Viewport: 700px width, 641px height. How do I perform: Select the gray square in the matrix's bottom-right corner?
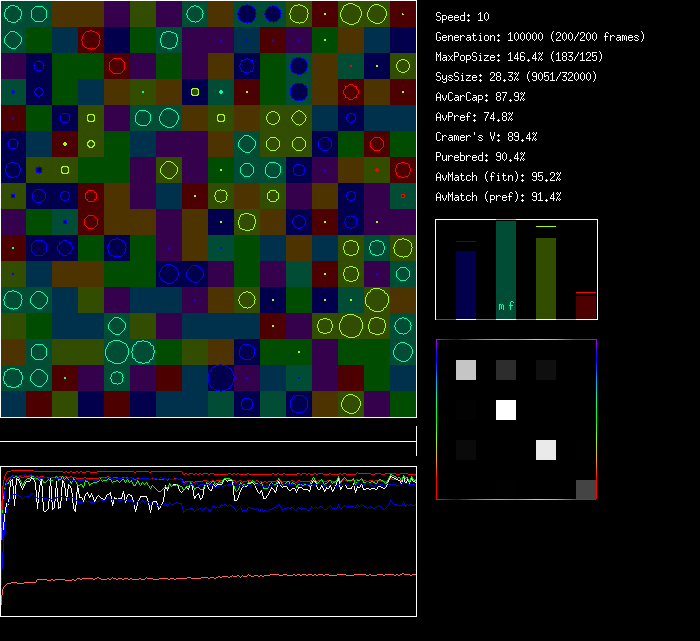click(586, 489)
